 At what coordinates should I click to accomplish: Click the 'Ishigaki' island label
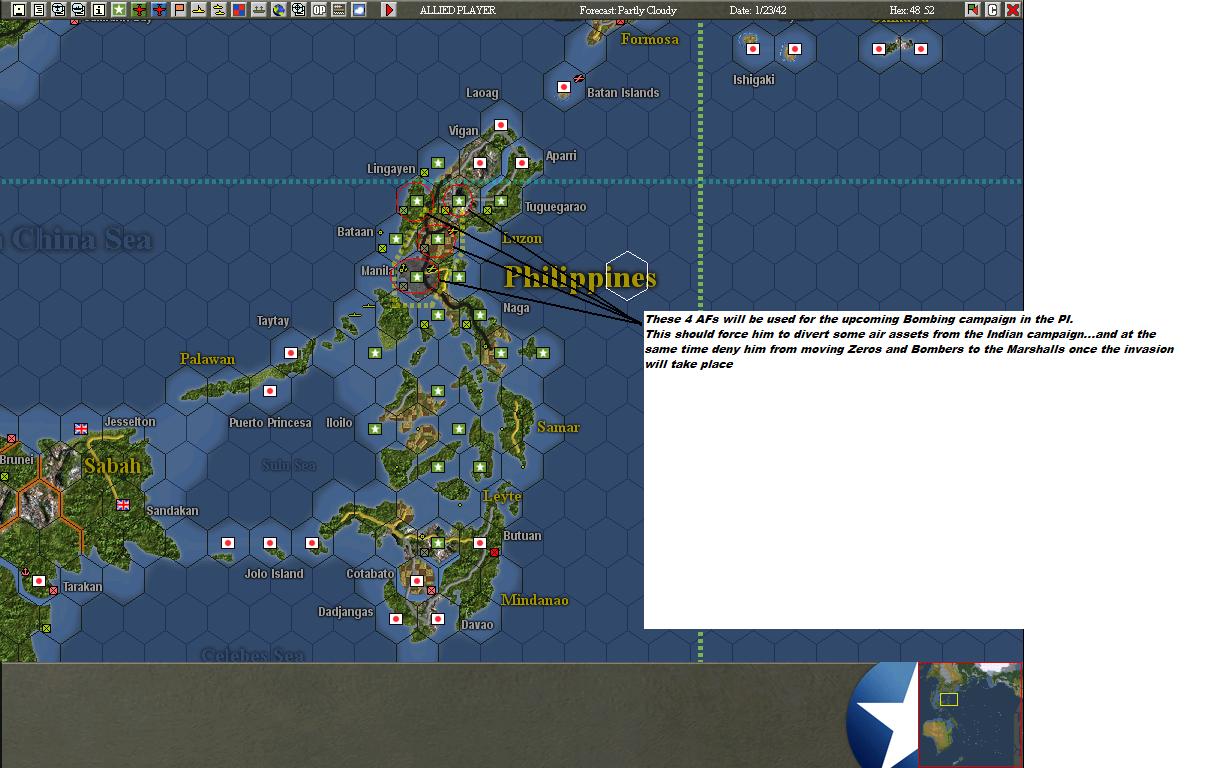point(753,80)
